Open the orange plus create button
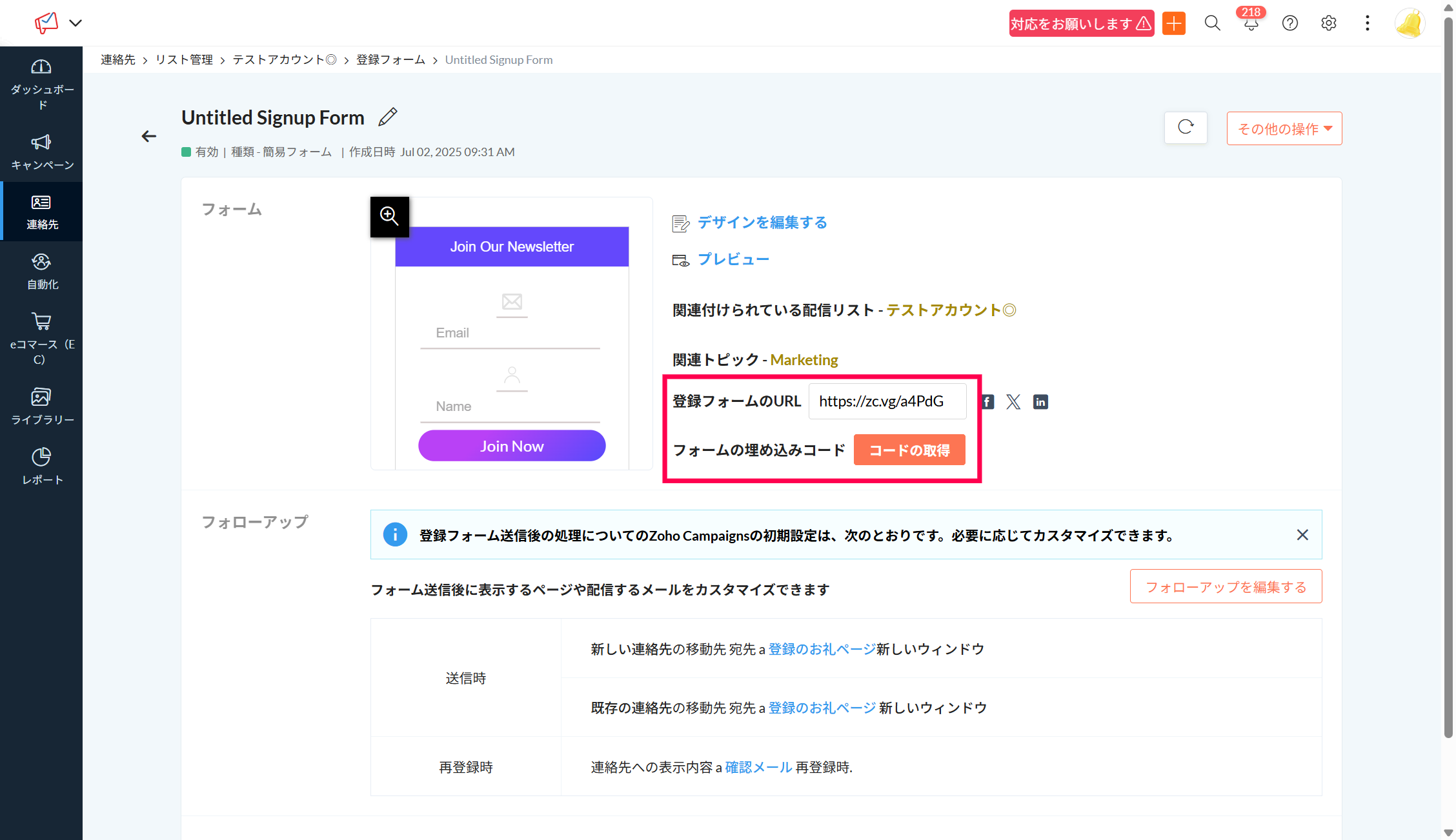The image size is (1456, 840). pos(1174,24)
